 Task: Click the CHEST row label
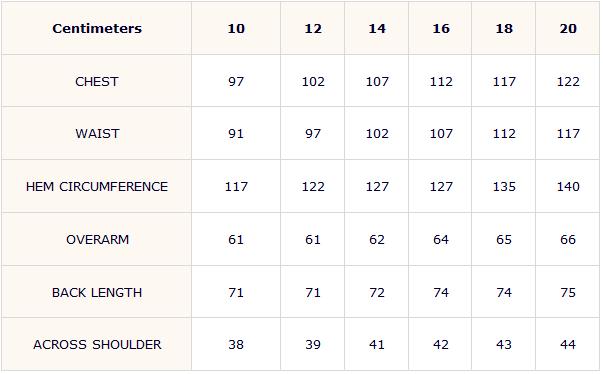(x=97, y=81)
